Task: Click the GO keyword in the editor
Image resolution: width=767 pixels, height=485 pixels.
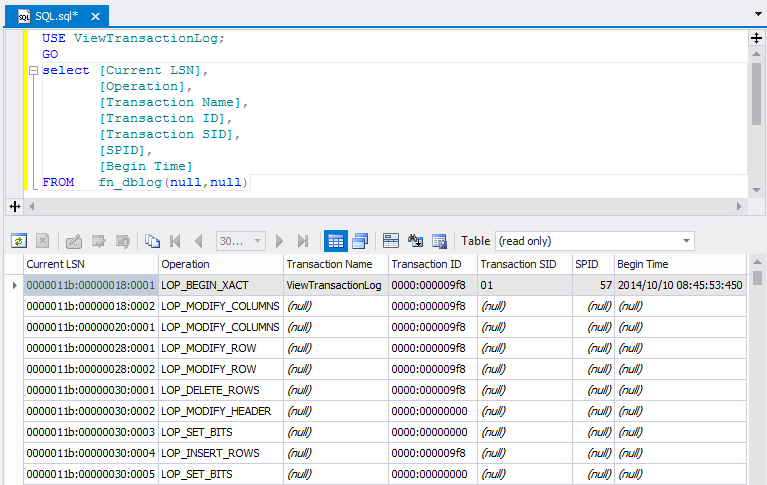Action: (50, 54)
